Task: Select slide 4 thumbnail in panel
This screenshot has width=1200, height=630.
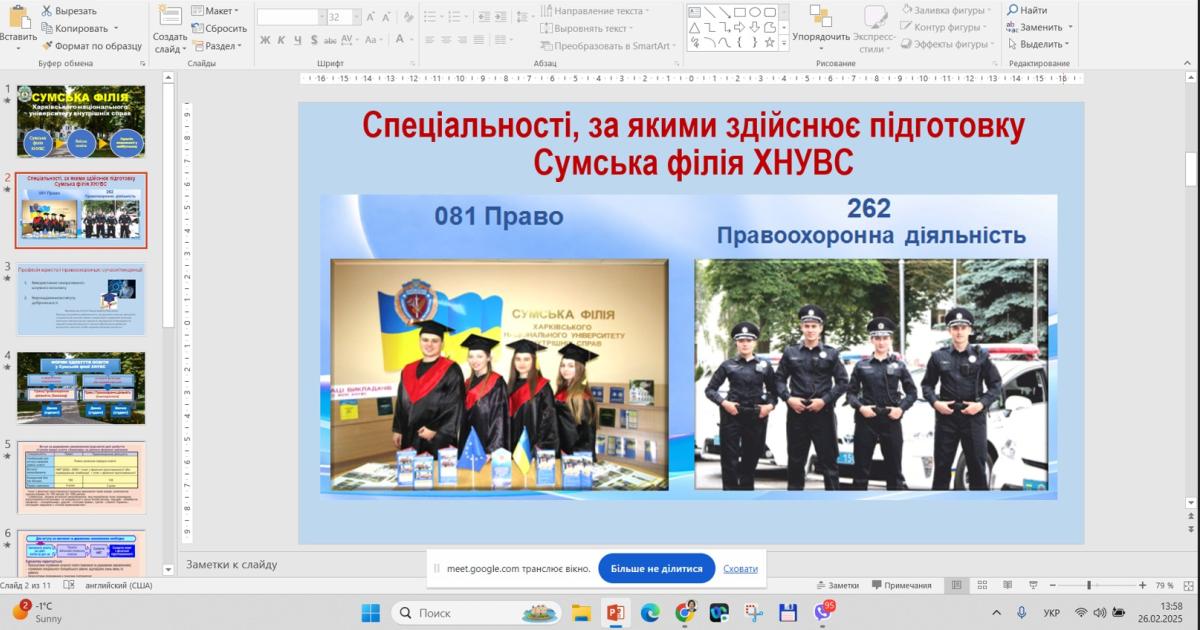Action: point(80,388)
